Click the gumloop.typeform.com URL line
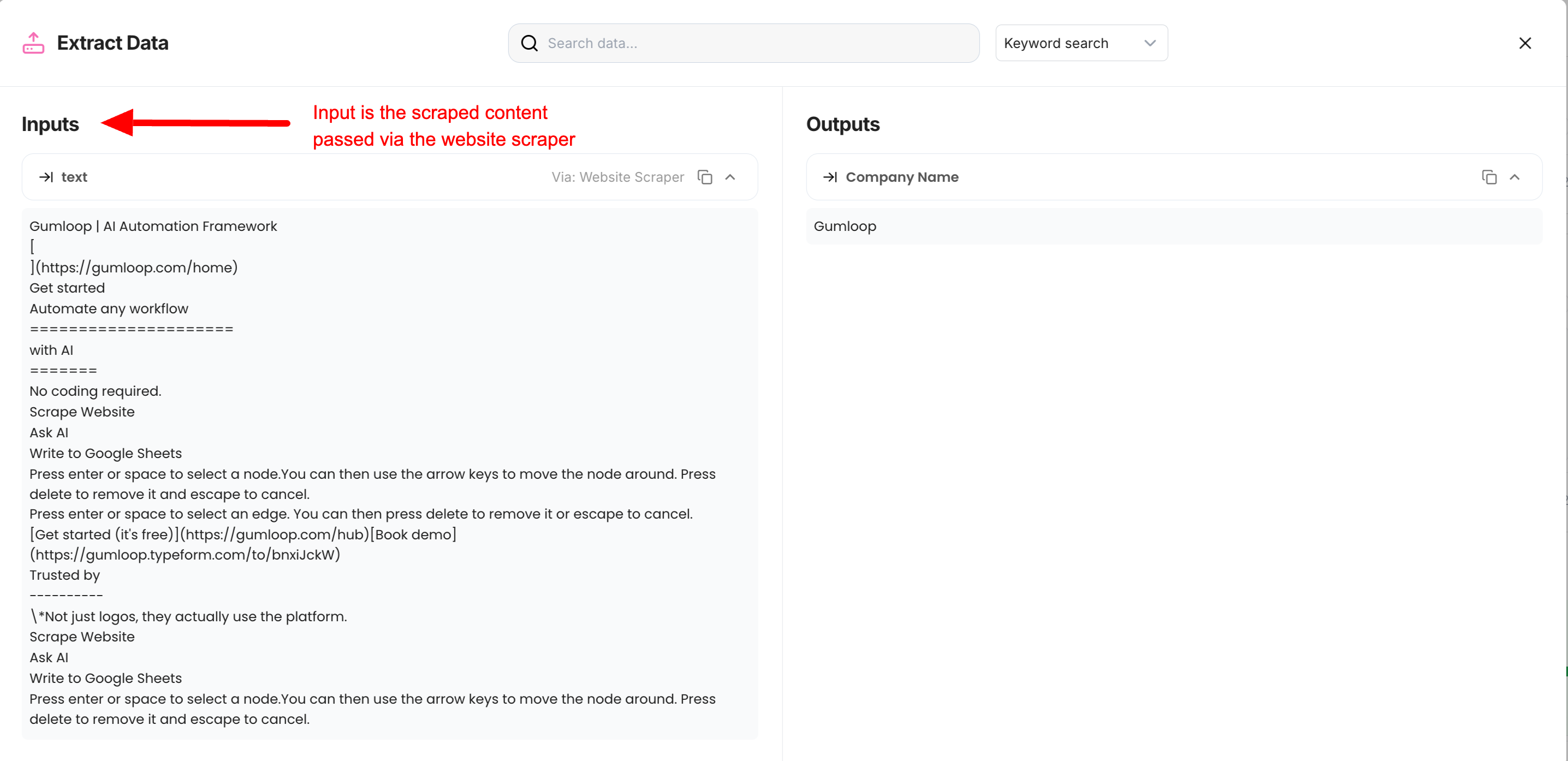 [x=185, y=555]
